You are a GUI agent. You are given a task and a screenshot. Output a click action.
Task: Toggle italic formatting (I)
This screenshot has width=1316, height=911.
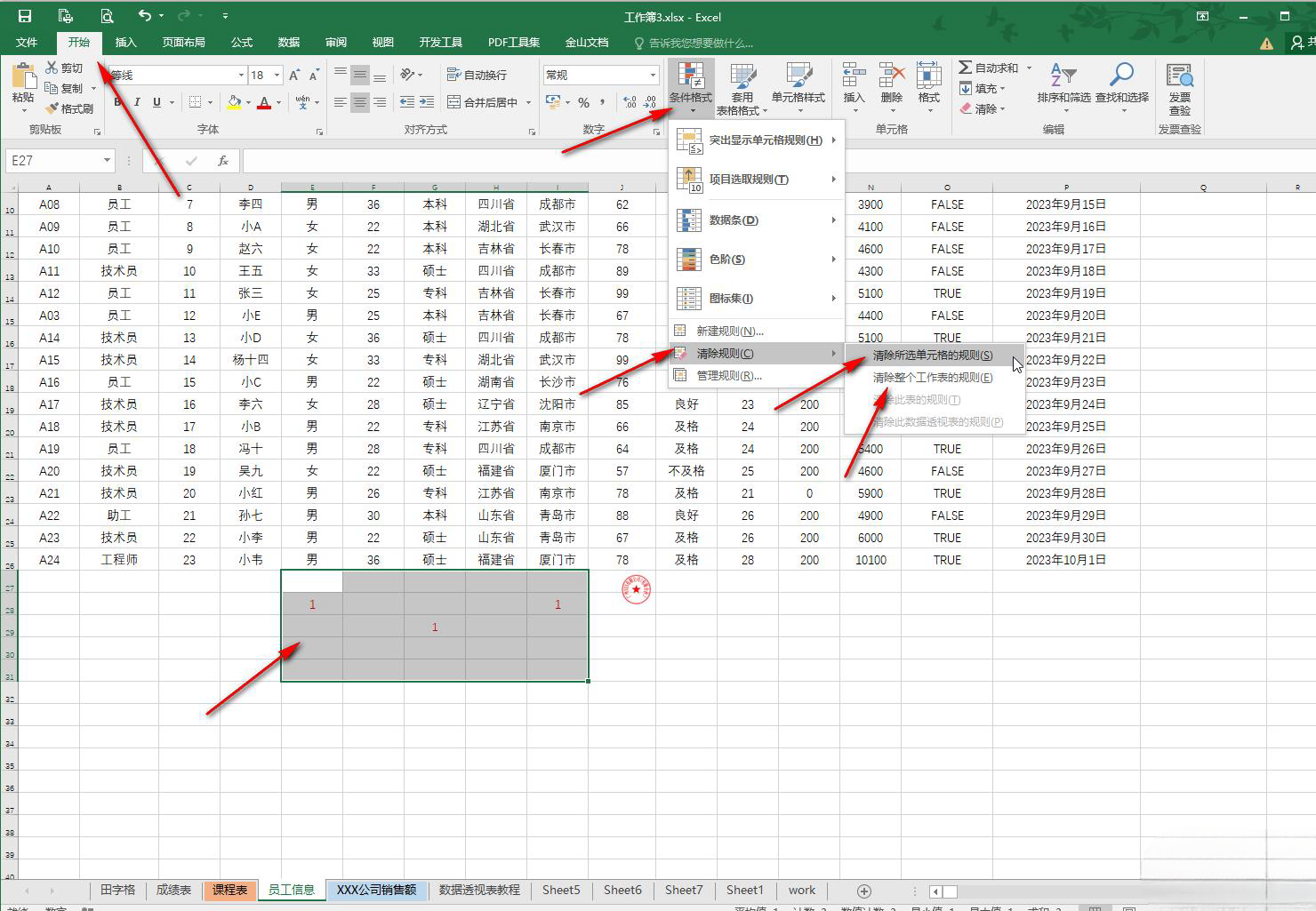point(137,102)
